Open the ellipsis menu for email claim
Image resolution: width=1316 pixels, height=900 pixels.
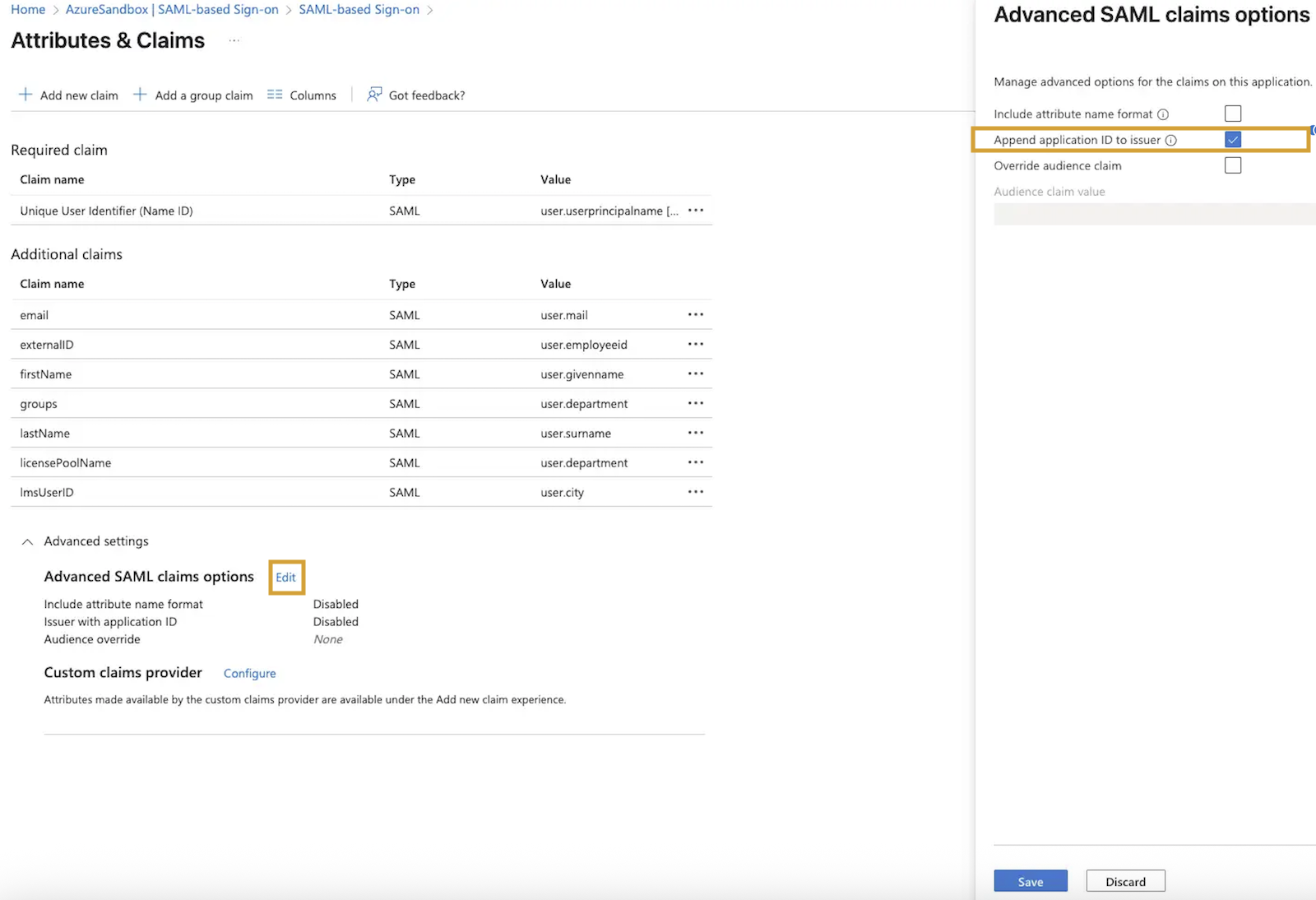[x=696, y=314]
